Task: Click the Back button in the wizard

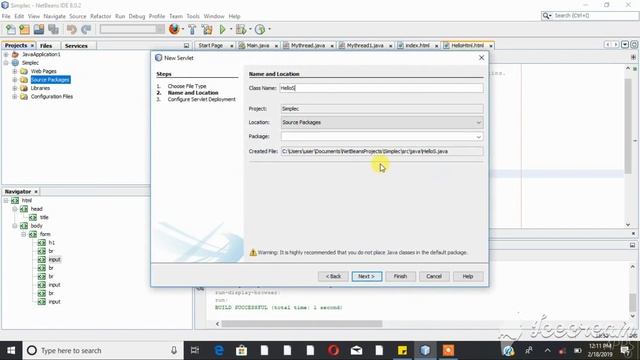Action: [x=333, y=276]
